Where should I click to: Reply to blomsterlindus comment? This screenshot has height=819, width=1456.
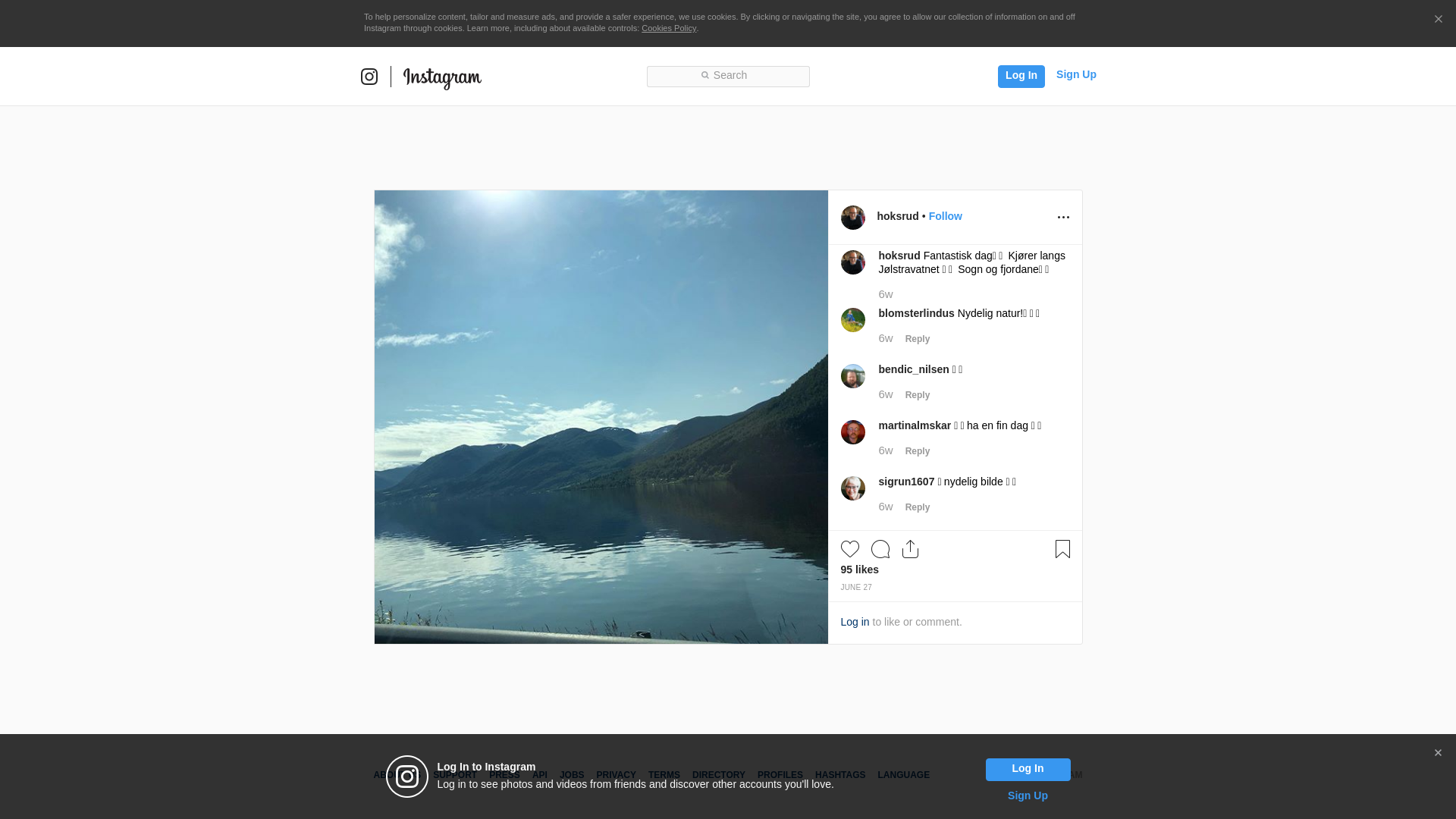point(917,339)
